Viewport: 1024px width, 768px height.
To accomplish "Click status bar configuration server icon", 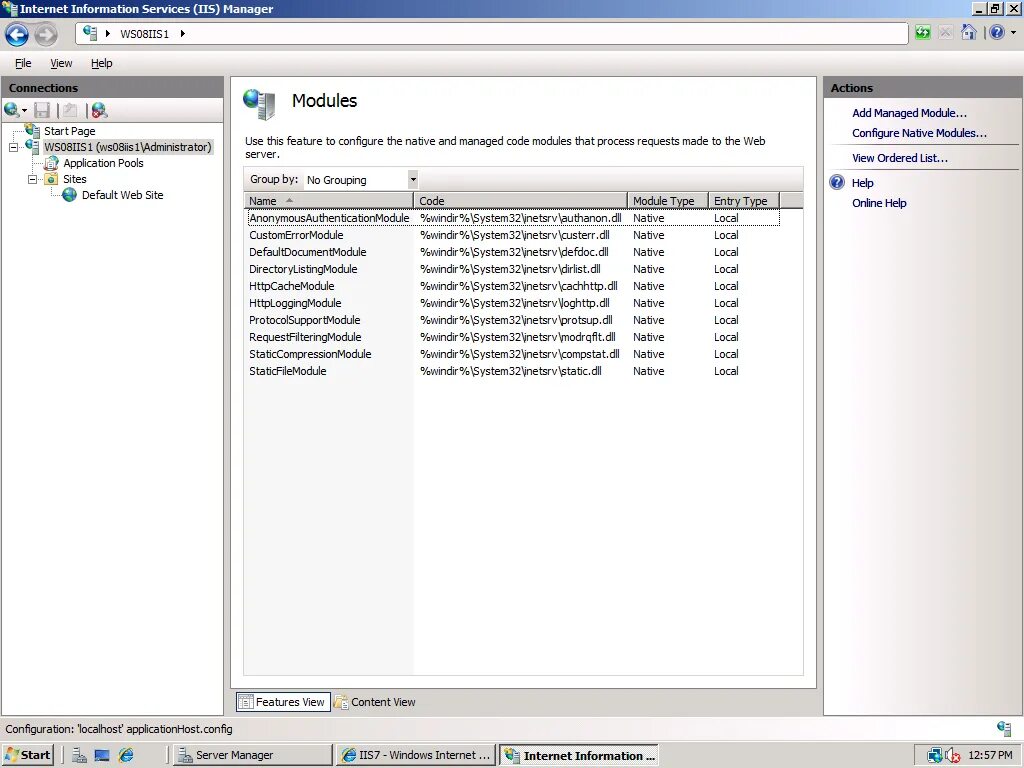I will click(x=1004, y=728).
